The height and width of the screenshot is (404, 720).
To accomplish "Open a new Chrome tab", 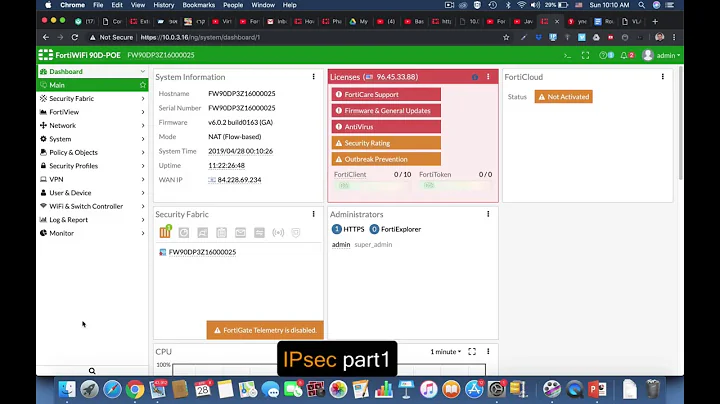I will pos(655,22).
